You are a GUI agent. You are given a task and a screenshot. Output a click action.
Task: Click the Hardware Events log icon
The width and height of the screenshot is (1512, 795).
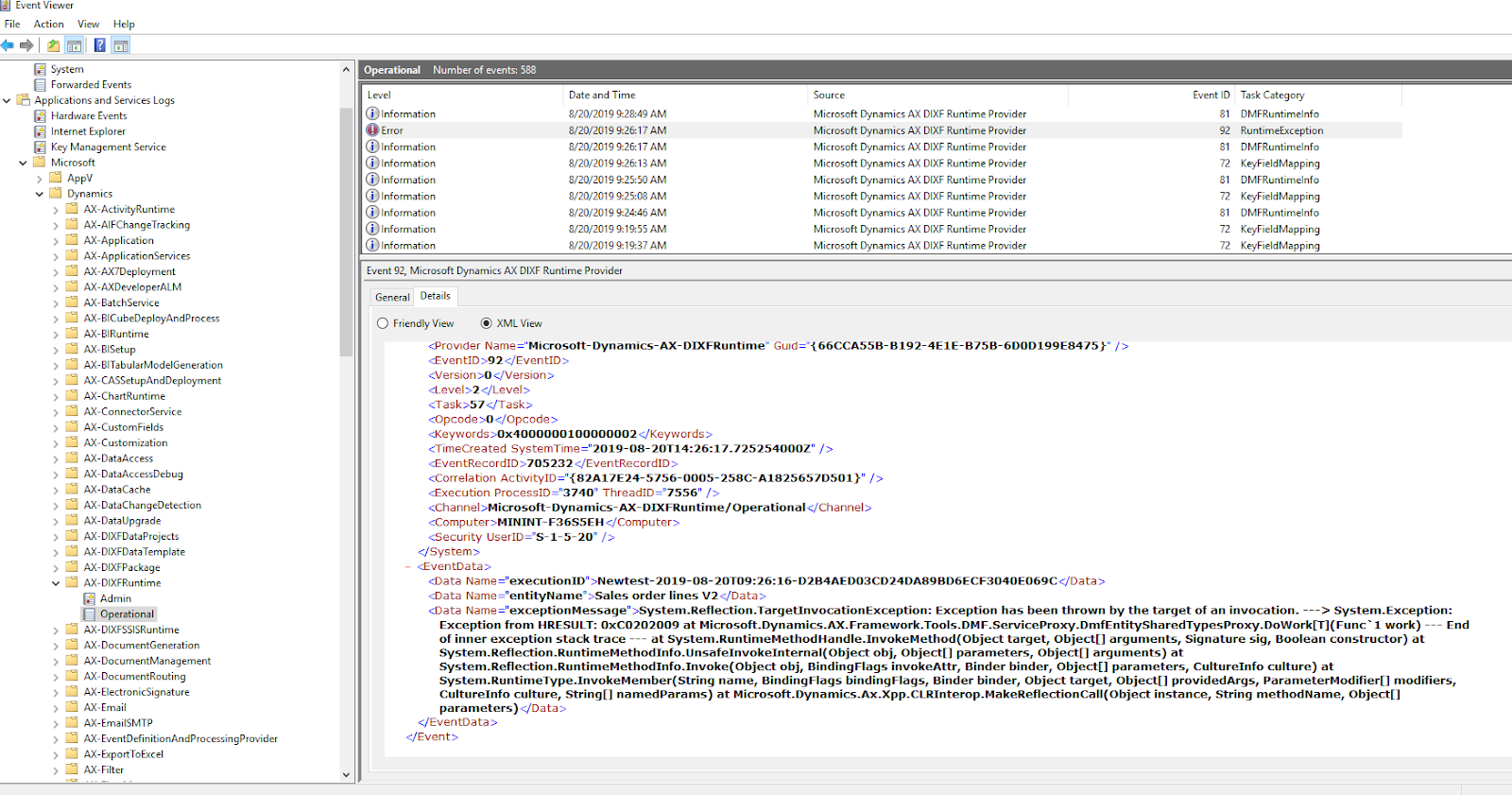click(x=40, y=116)
